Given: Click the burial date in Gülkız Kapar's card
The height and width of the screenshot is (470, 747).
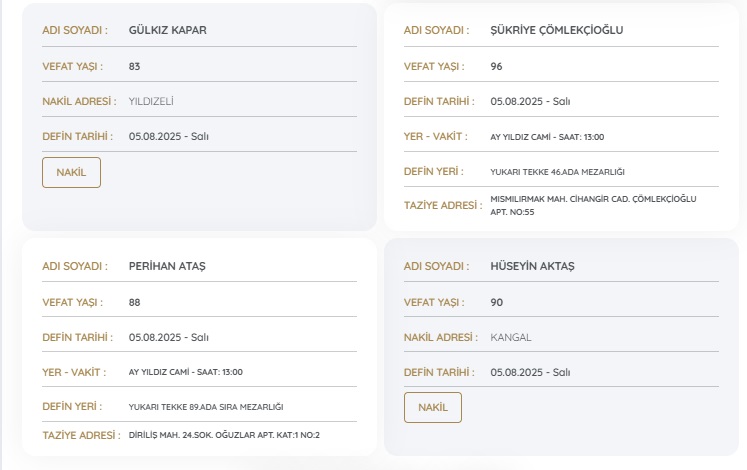Looking at the screenshot, I should pos(168,136).
